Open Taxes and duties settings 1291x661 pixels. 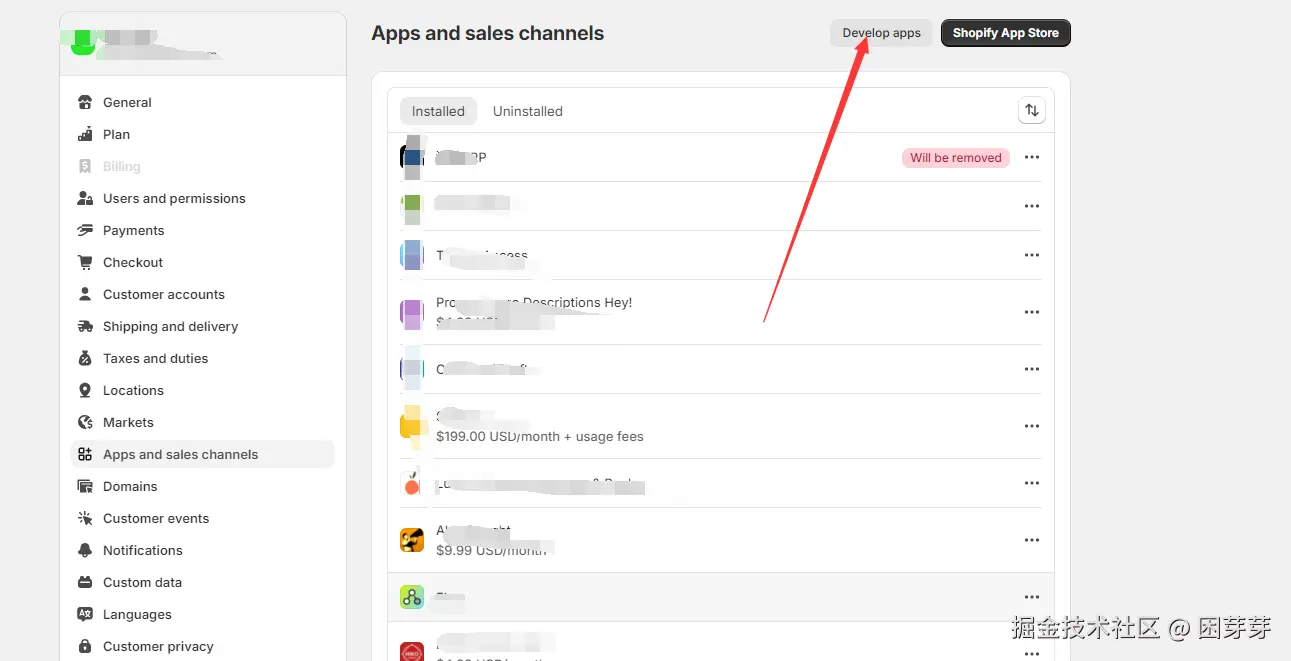click(x=203, y=358)
